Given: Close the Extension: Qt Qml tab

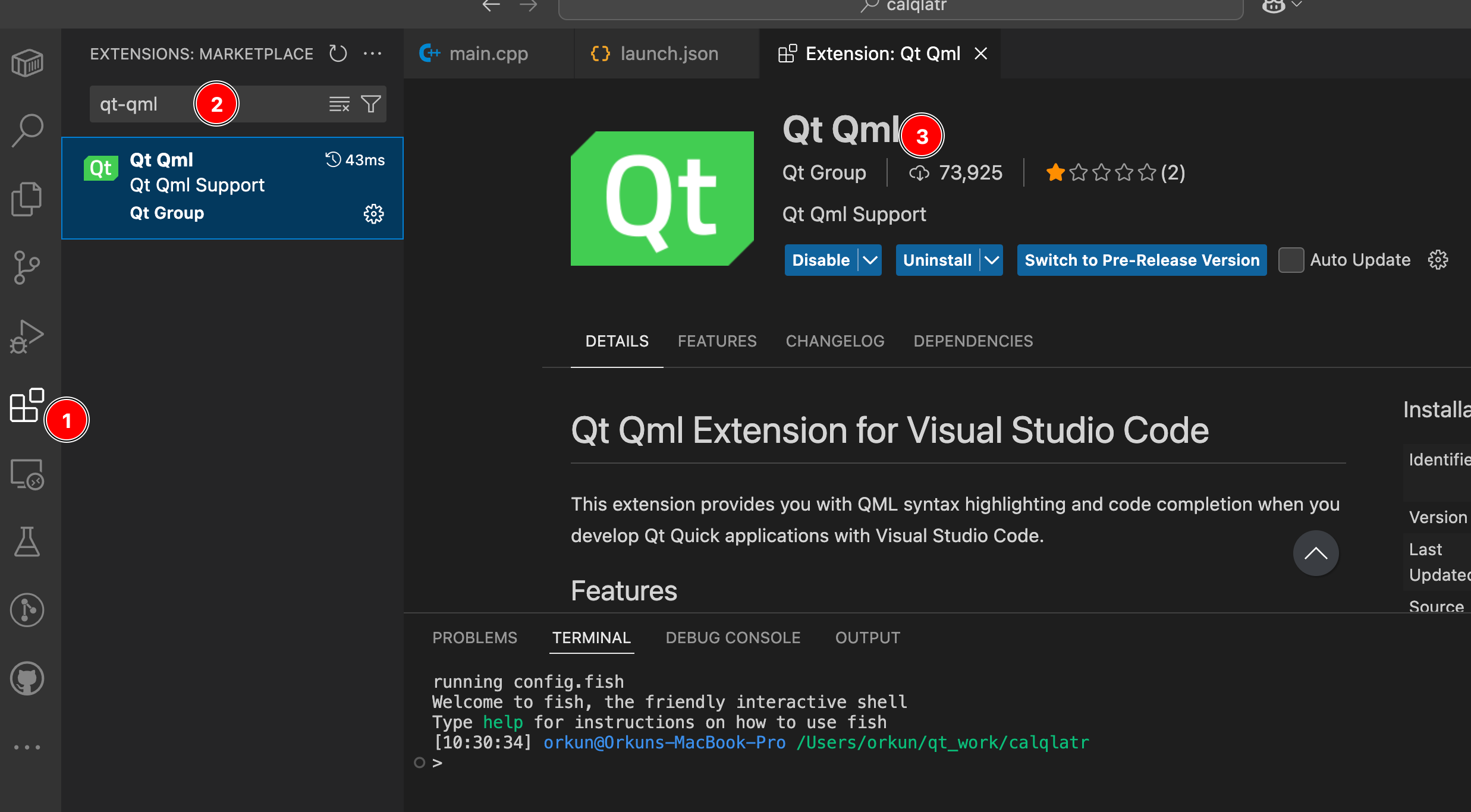Looking at the screenshot, I should pos(981,53).
